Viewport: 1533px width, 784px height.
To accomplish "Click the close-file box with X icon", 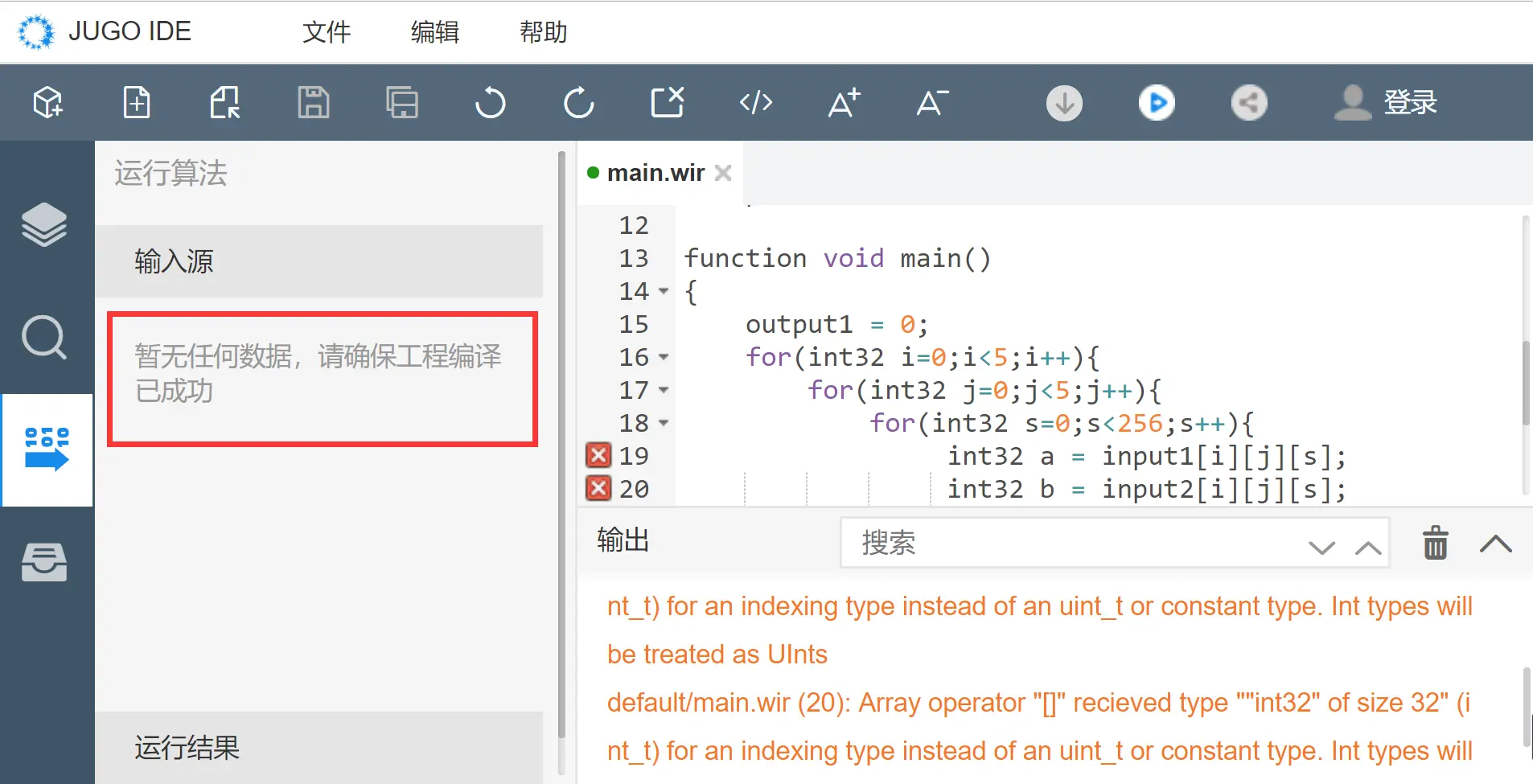I will click(x=668, y=103).
